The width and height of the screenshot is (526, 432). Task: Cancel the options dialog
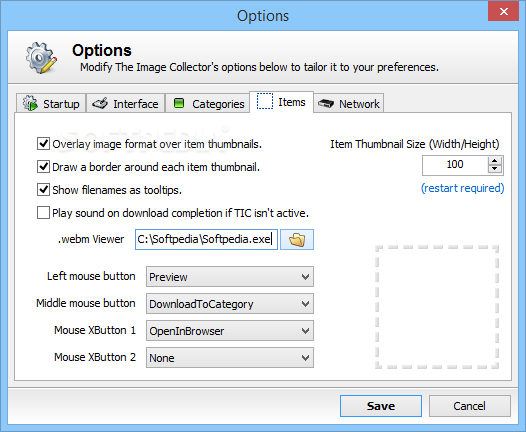click(470, 406)
